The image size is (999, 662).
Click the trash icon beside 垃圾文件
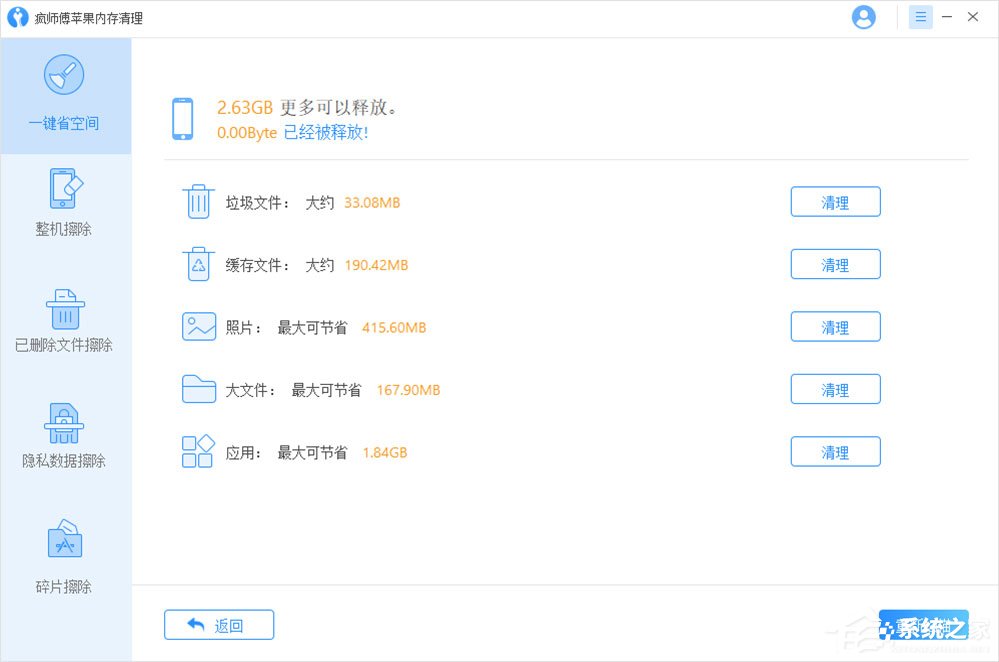tap(198, 201)
